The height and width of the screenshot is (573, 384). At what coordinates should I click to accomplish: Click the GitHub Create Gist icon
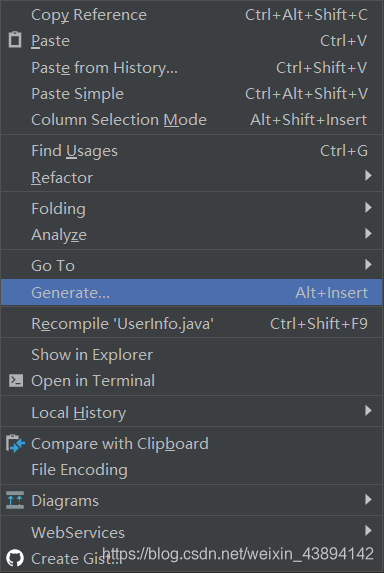click(15, 558)
